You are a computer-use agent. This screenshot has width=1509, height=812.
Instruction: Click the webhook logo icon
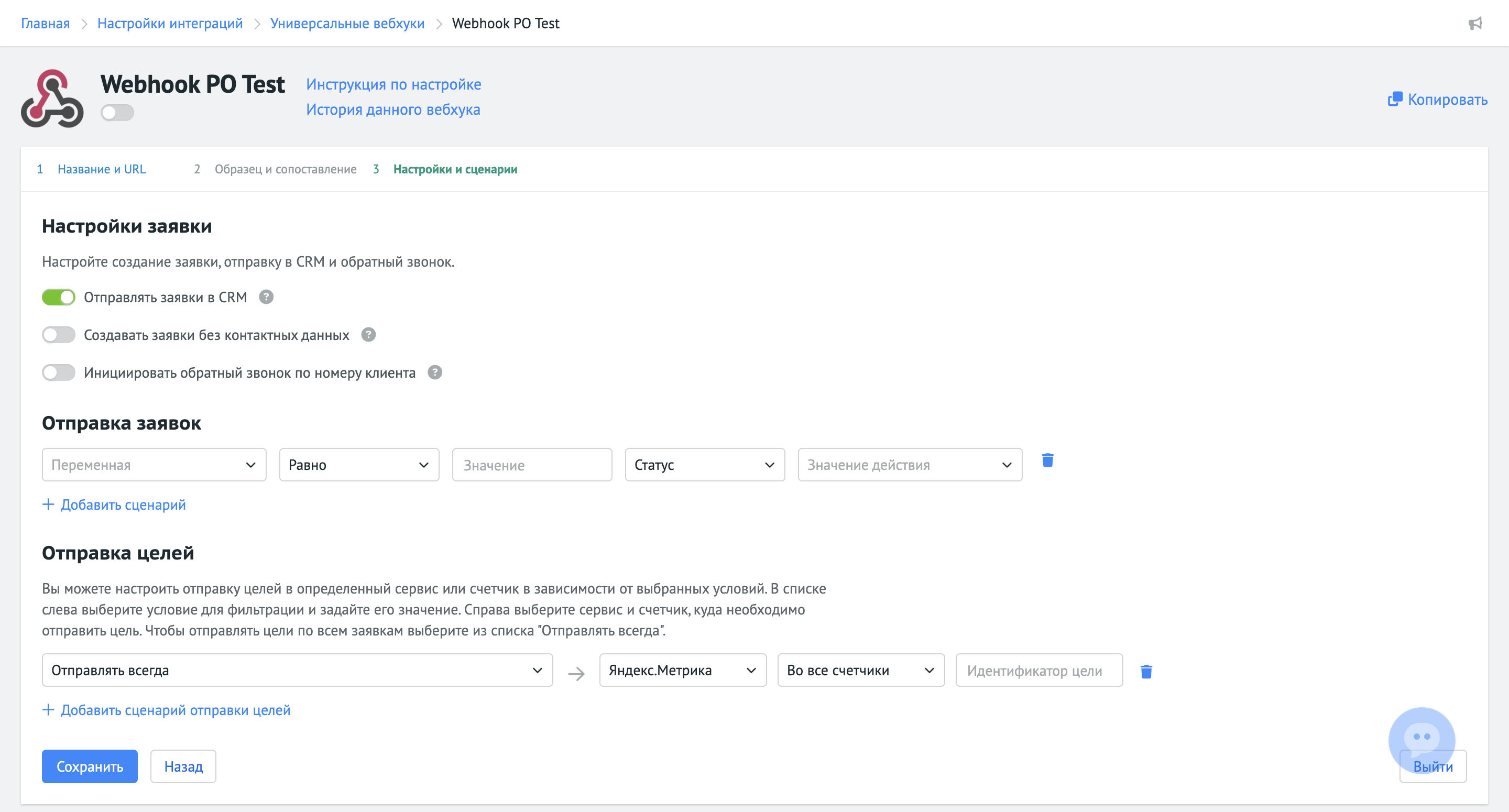(52, 98)
